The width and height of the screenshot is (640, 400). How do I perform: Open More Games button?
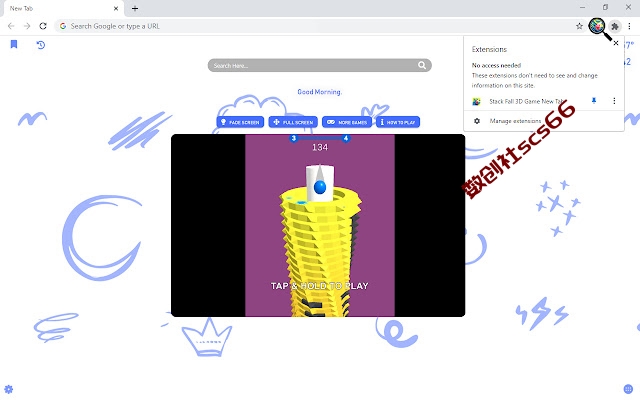tap(347, 122)
